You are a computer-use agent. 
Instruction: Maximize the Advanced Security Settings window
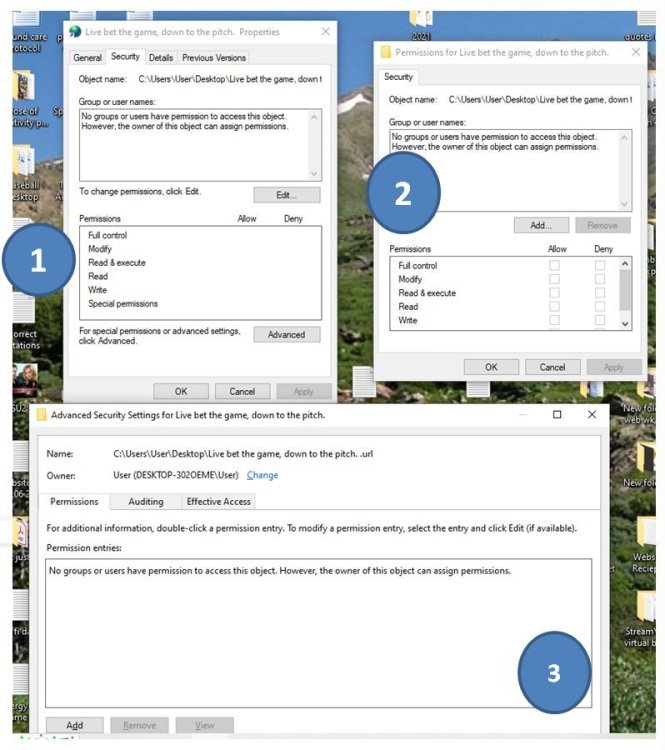[x=557, y=414]
